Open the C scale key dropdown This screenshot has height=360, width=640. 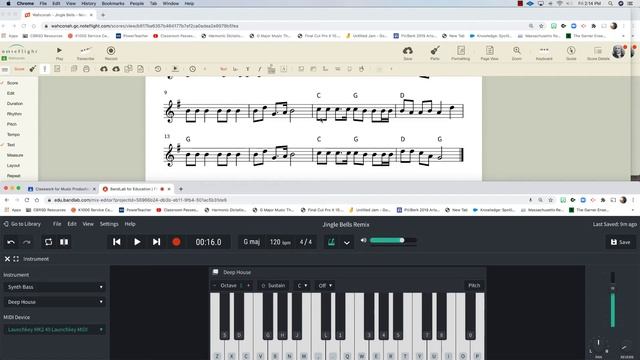click(302, 285)
